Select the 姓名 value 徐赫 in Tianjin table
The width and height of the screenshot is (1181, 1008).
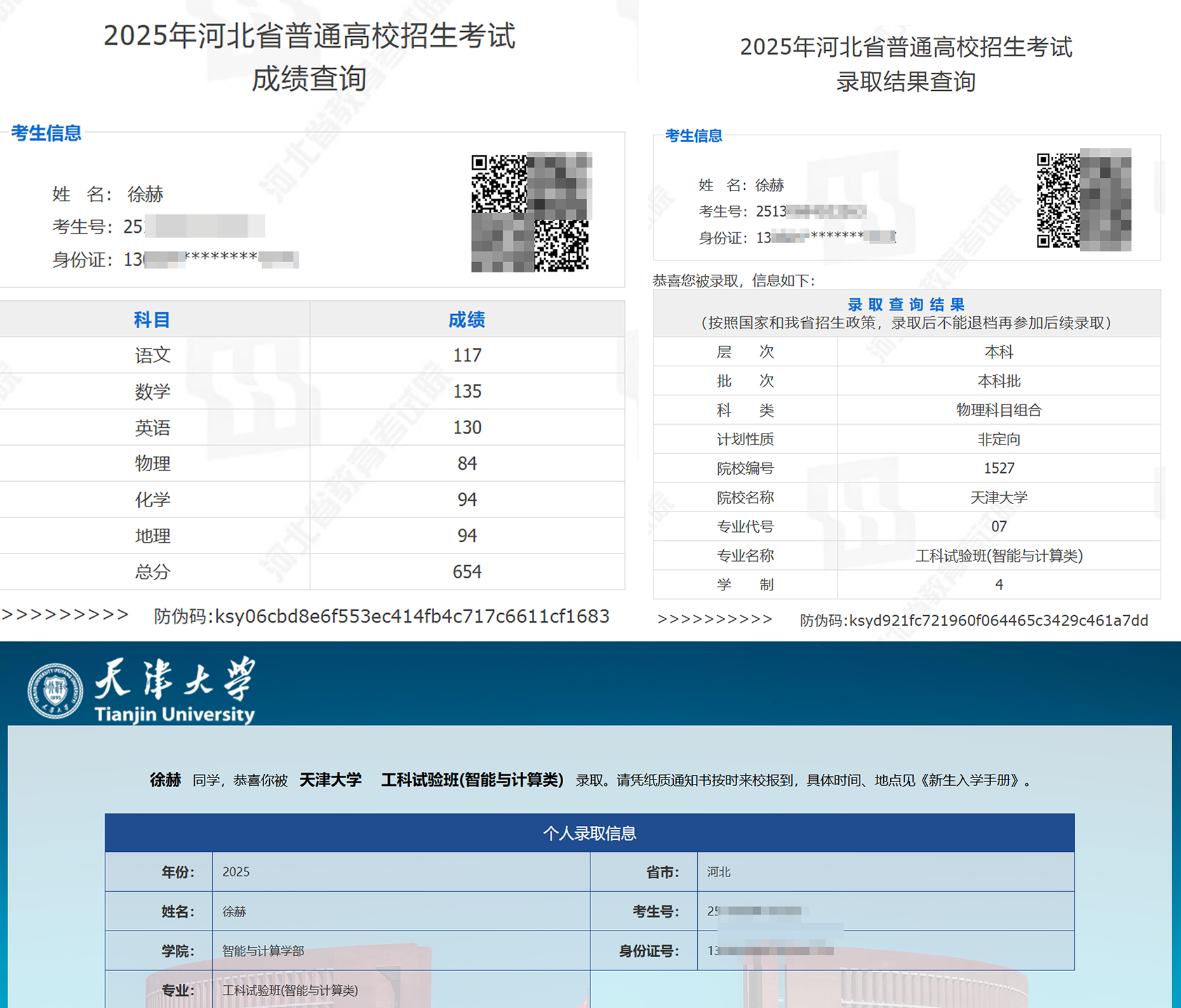tap(234, 912)
